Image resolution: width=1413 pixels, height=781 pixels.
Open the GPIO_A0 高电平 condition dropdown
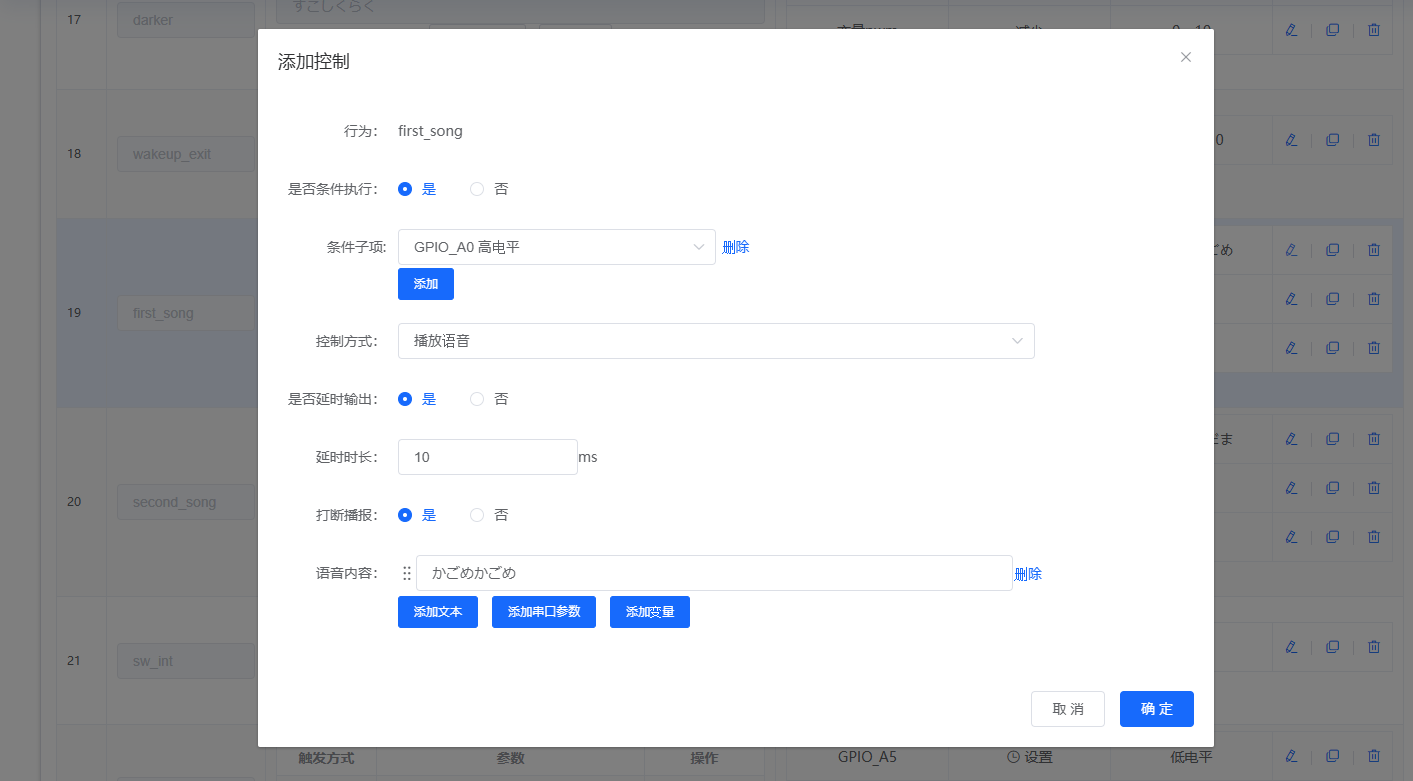557,247
